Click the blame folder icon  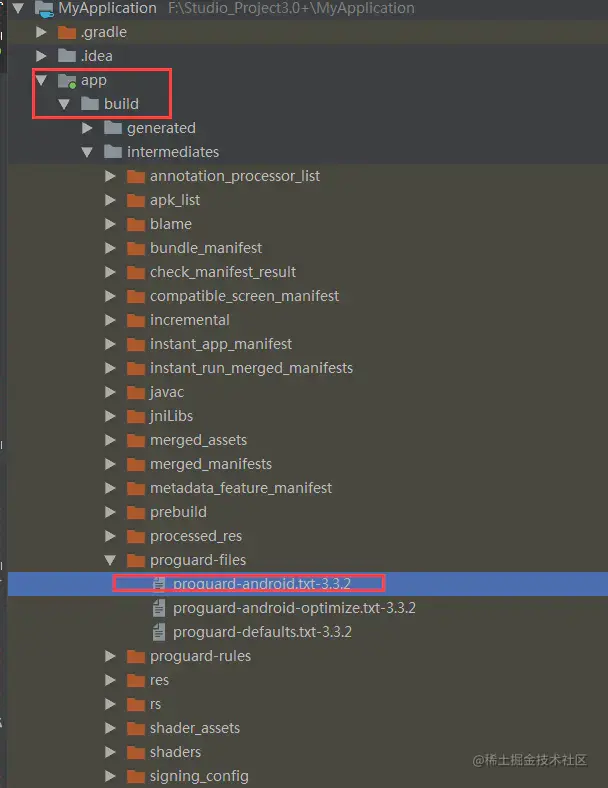click(x=136, y=224)
